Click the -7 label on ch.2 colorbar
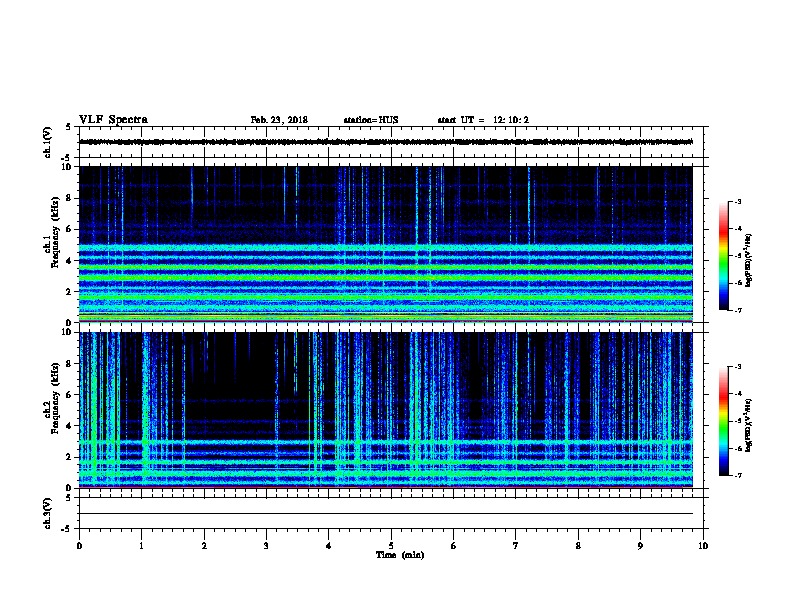The image size is (792, 612). (737, 475)
